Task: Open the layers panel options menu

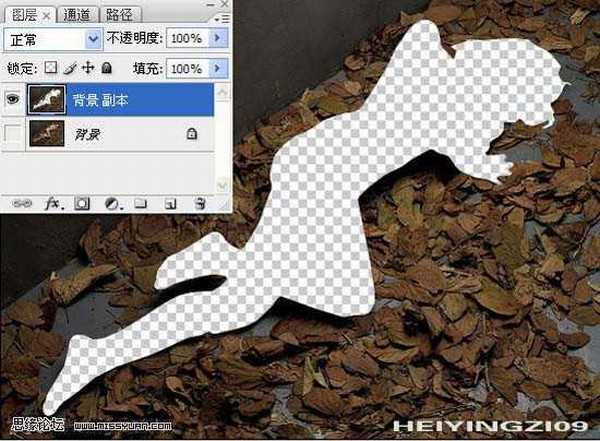Action: coord(222,18)
